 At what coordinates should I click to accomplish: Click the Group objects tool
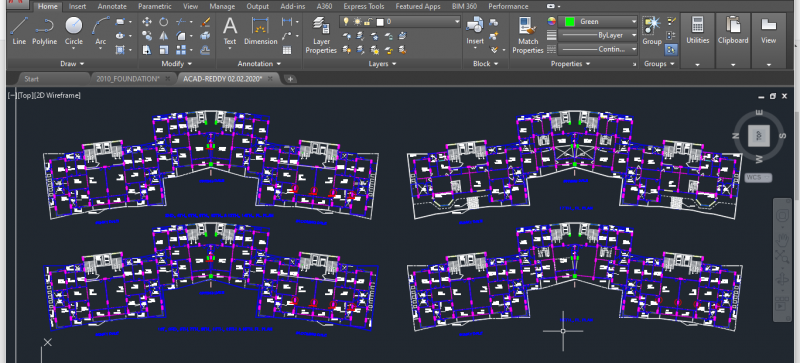coord(652,31)
